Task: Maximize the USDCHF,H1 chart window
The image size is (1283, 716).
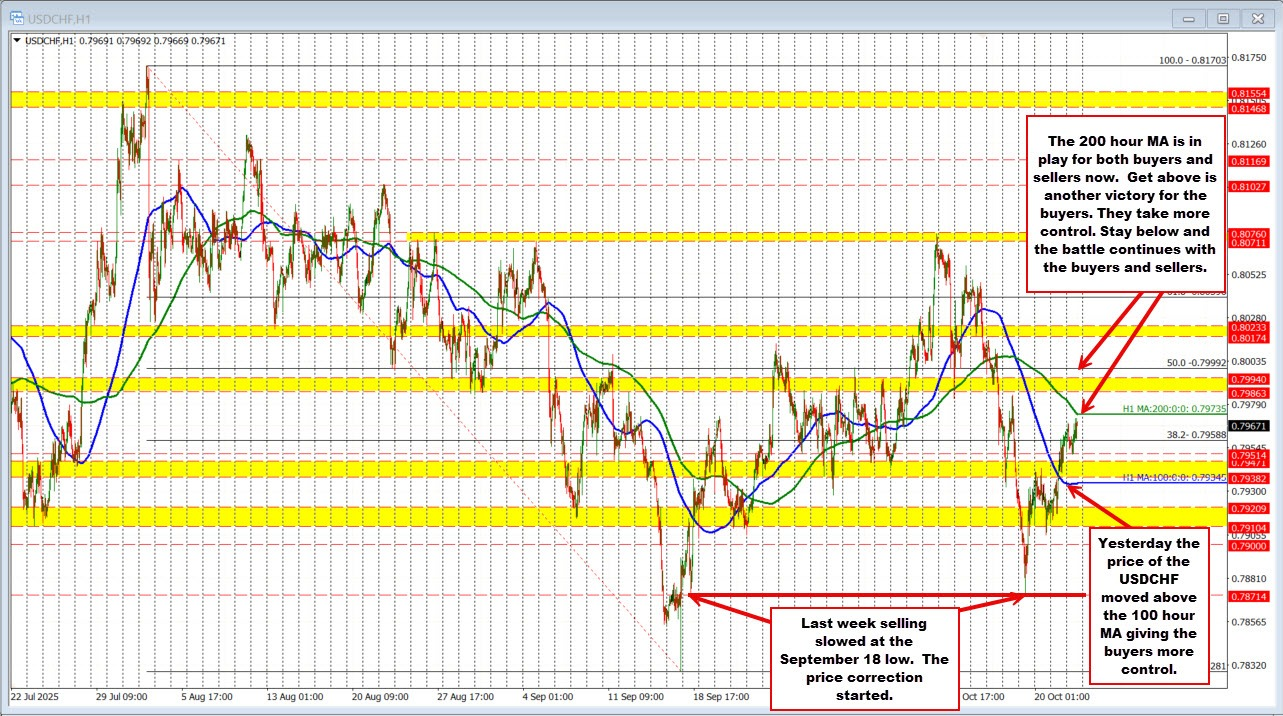Action: 1222,17
